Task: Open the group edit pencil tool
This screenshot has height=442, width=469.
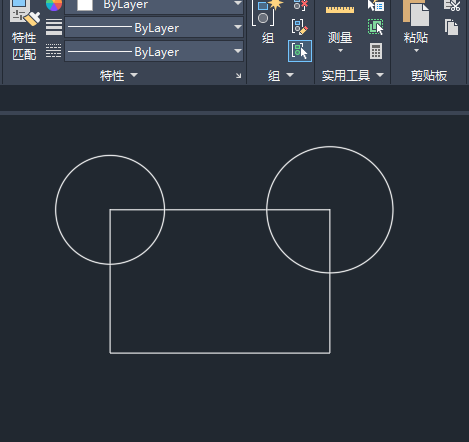Action: tap(300, 27)
